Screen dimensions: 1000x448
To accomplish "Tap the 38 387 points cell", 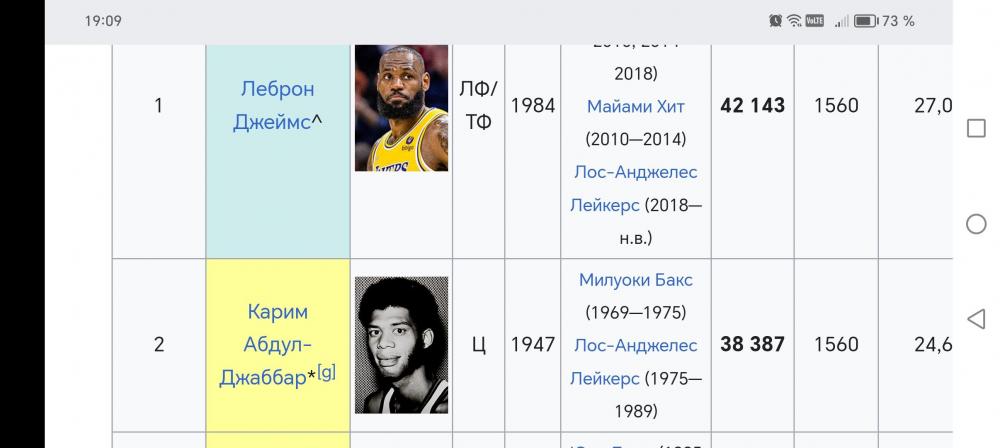I will [752, 344].
